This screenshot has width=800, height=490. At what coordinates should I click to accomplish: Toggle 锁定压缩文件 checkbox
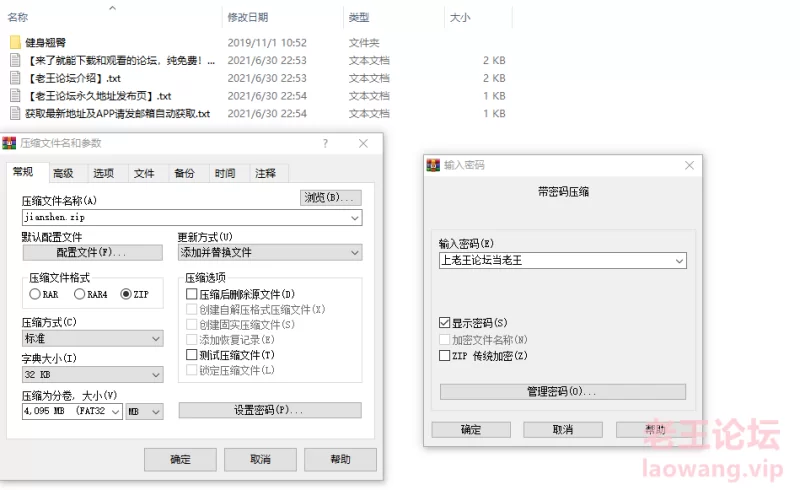point(191,370)
